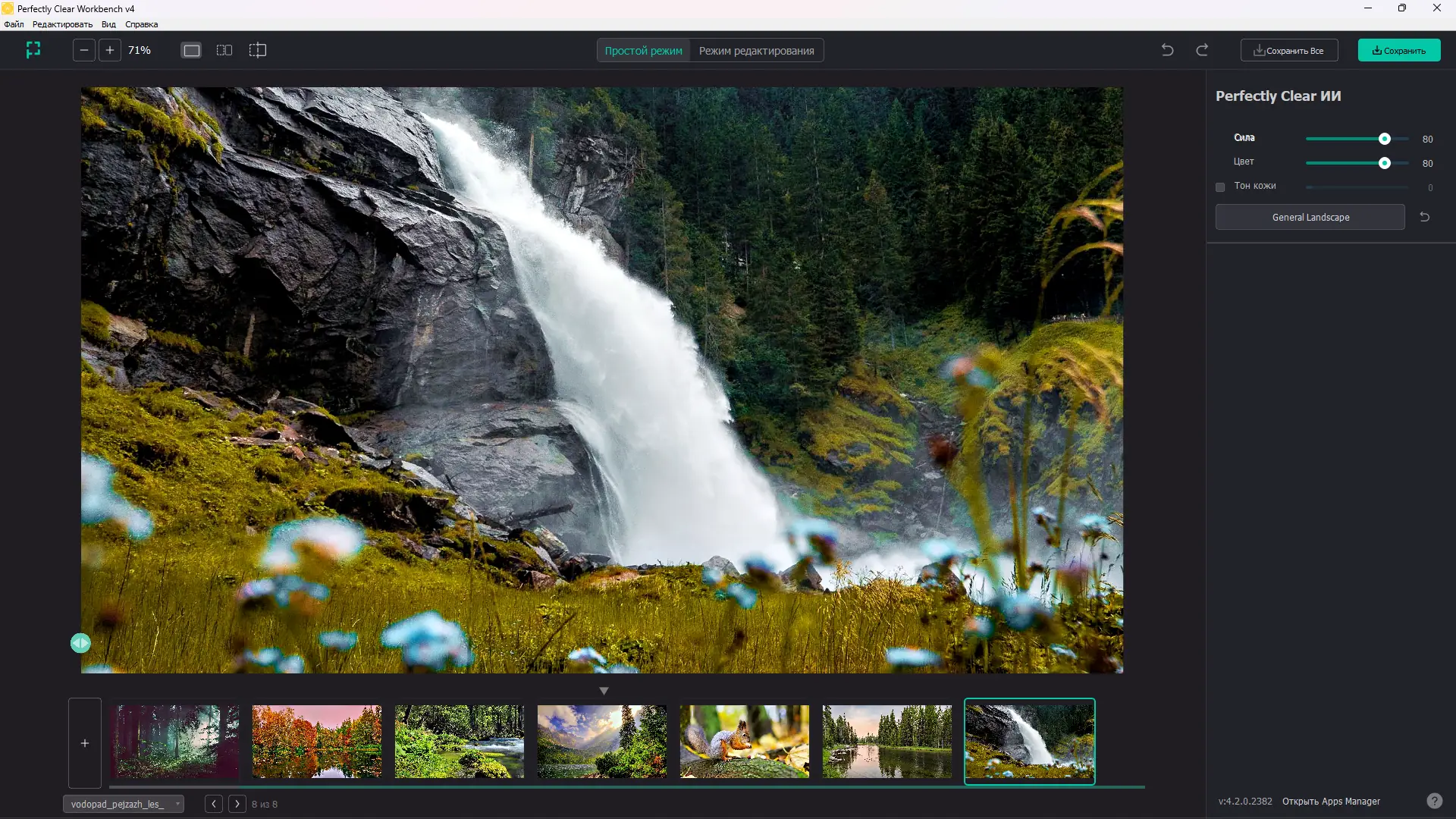
Task: Switch to side-by-side compare view
Action: 224,50
